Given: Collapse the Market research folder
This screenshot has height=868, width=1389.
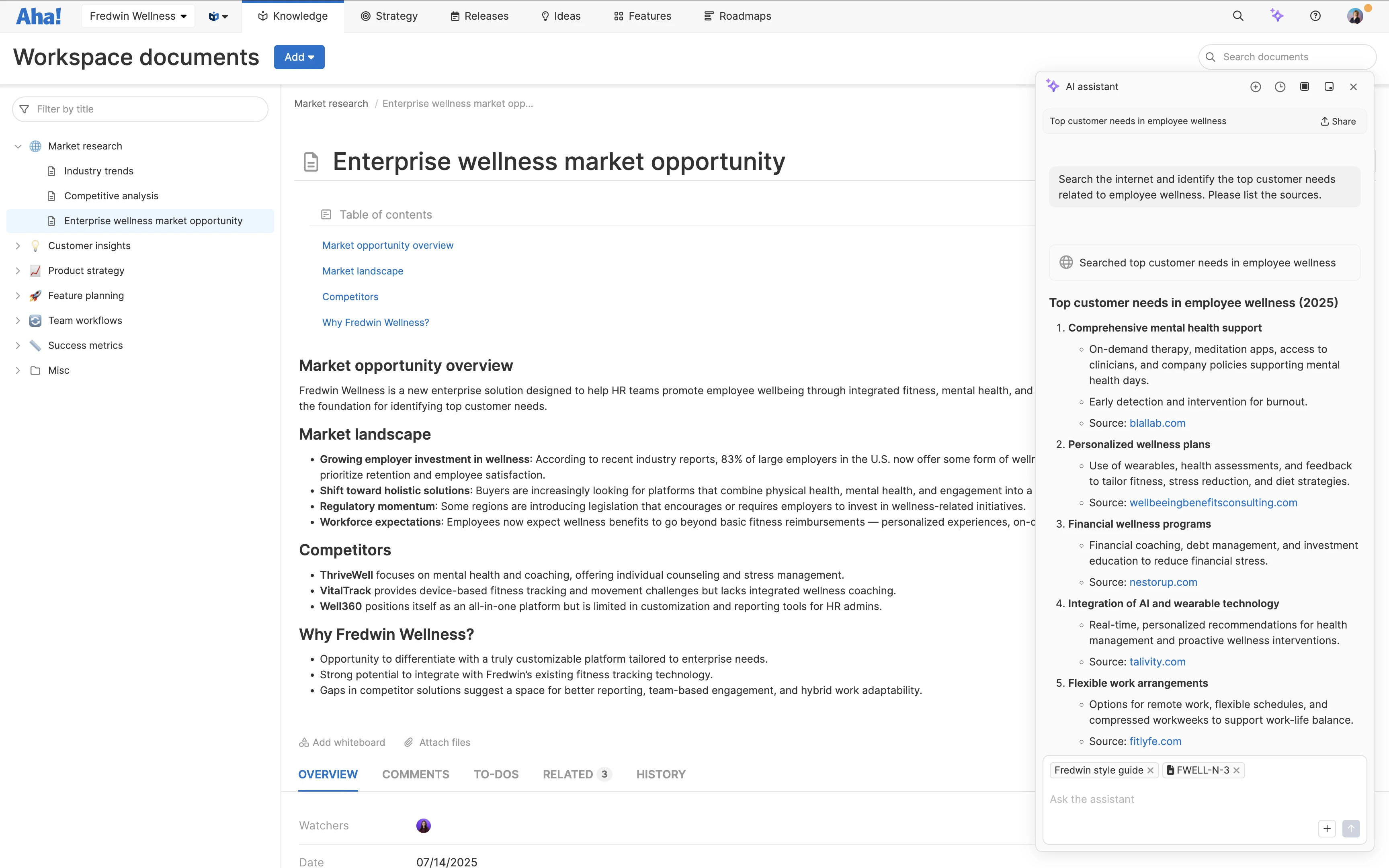Looking at the screenshot, I should [x=18, y=146].
